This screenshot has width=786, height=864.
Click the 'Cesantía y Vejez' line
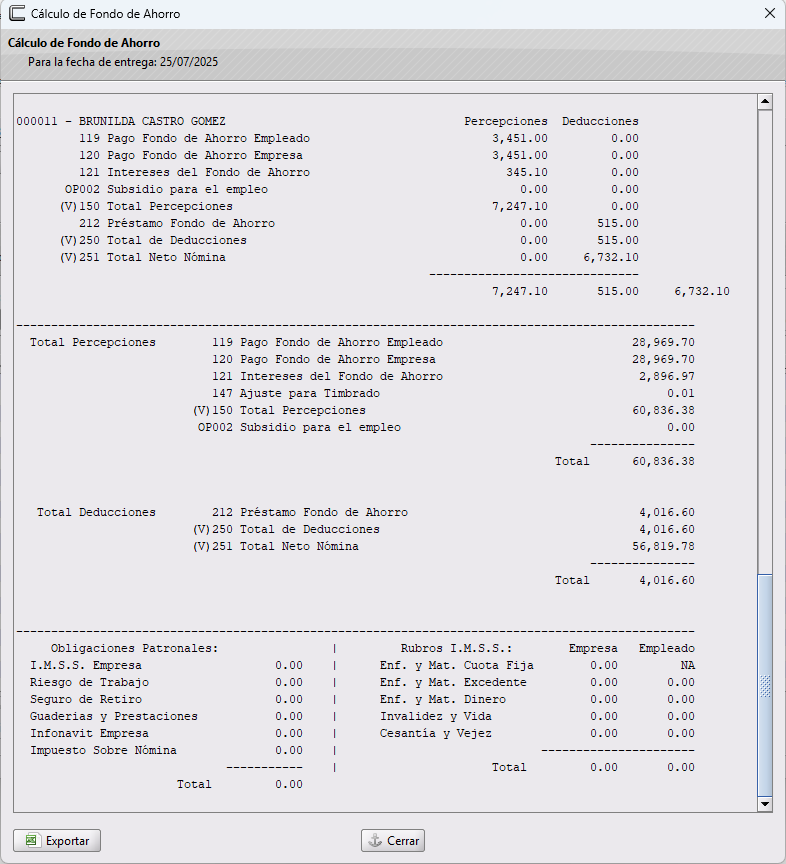tap(537, 733)
